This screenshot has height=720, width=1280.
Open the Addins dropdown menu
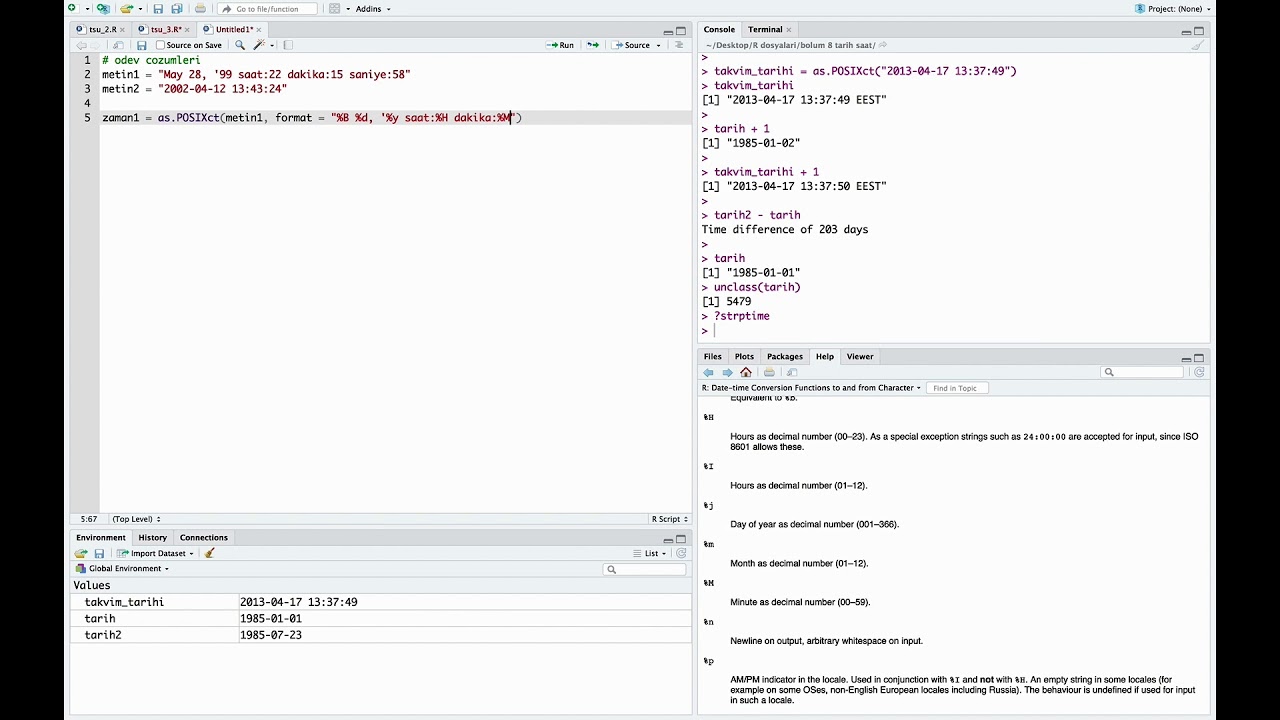coord(373,9)
